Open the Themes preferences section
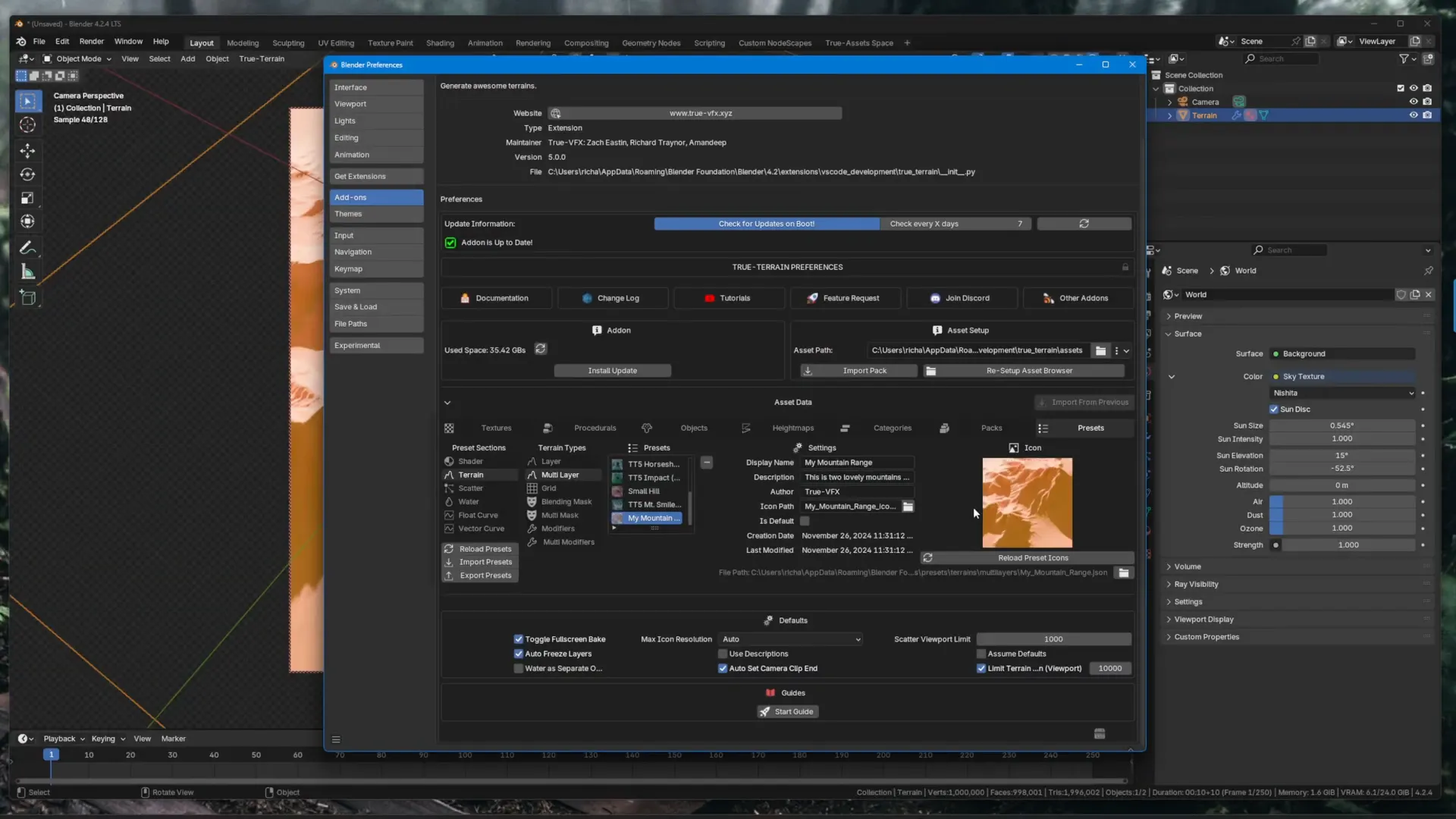This screenshot has height=819, width=1456. 376,214
